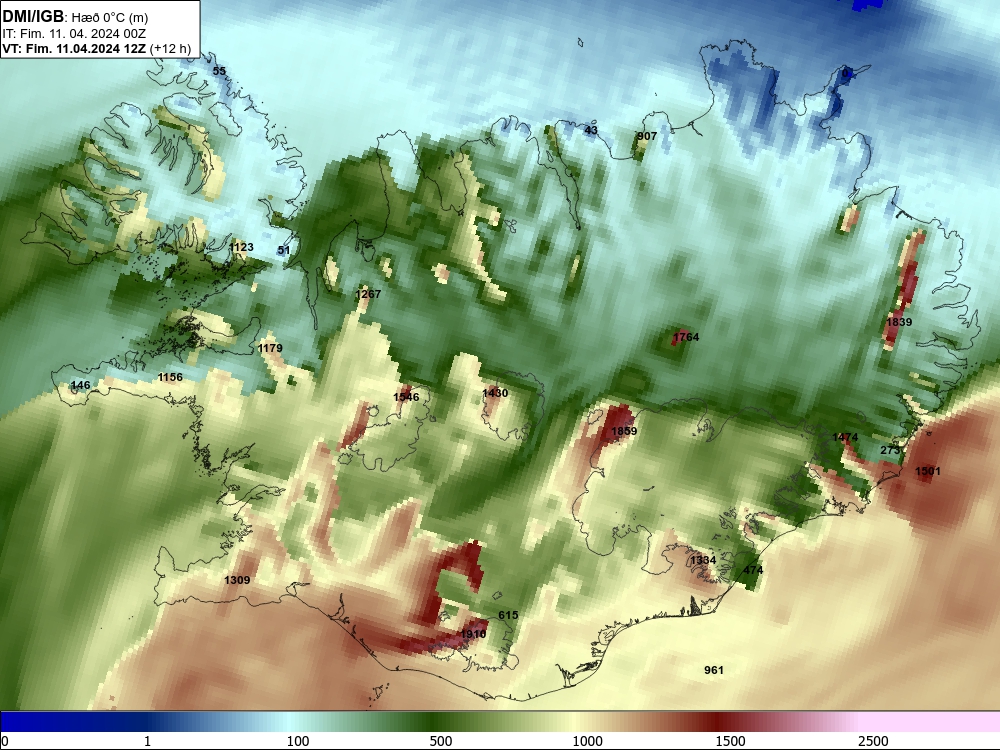Click the map value 1309
The height and width of the screenshot is (750, 1000).
tap(237, 580)
